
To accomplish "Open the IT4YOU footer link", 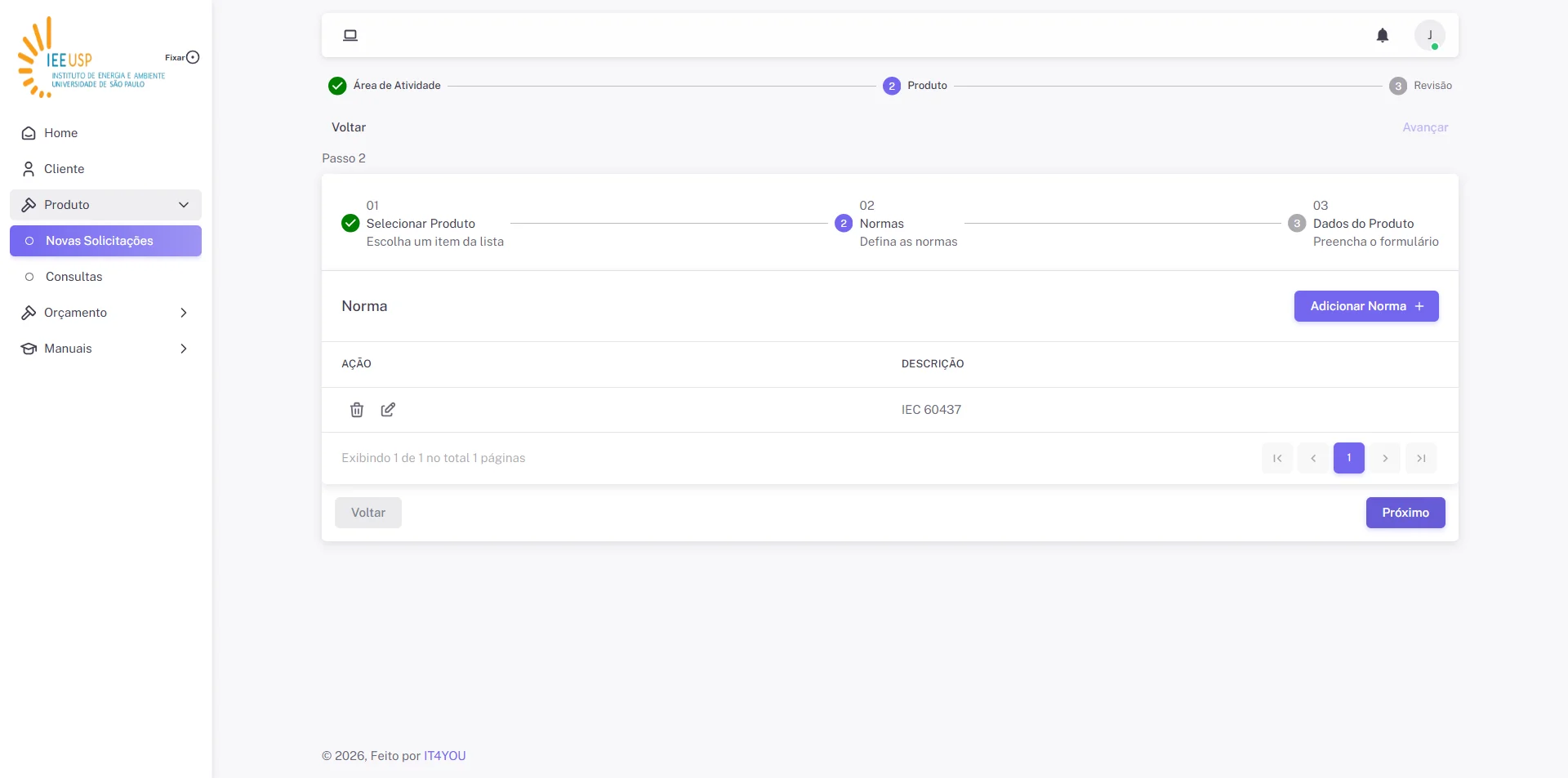I will coord(444,756).
